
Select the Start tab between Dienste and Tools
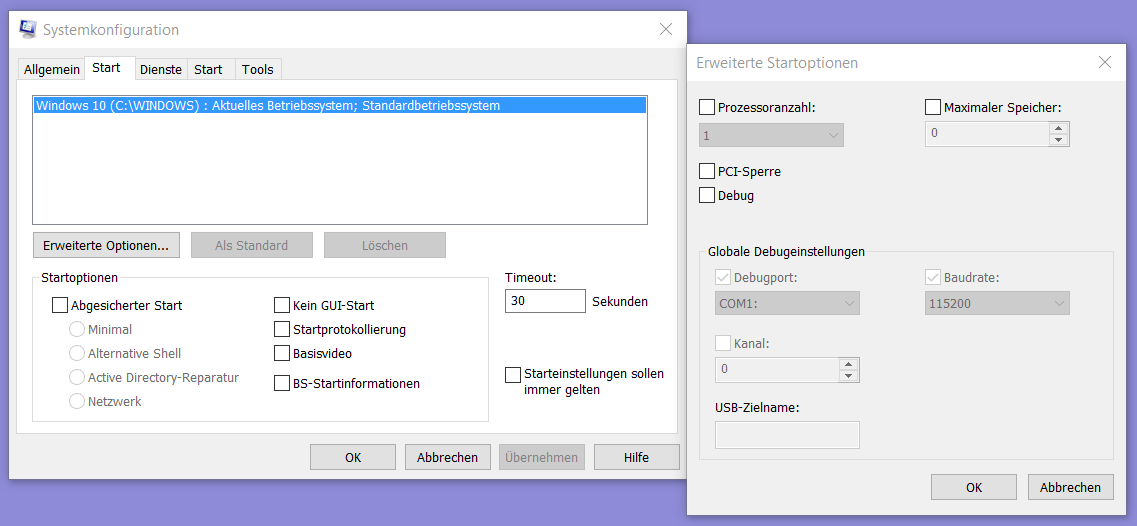[x=208, y=70]
